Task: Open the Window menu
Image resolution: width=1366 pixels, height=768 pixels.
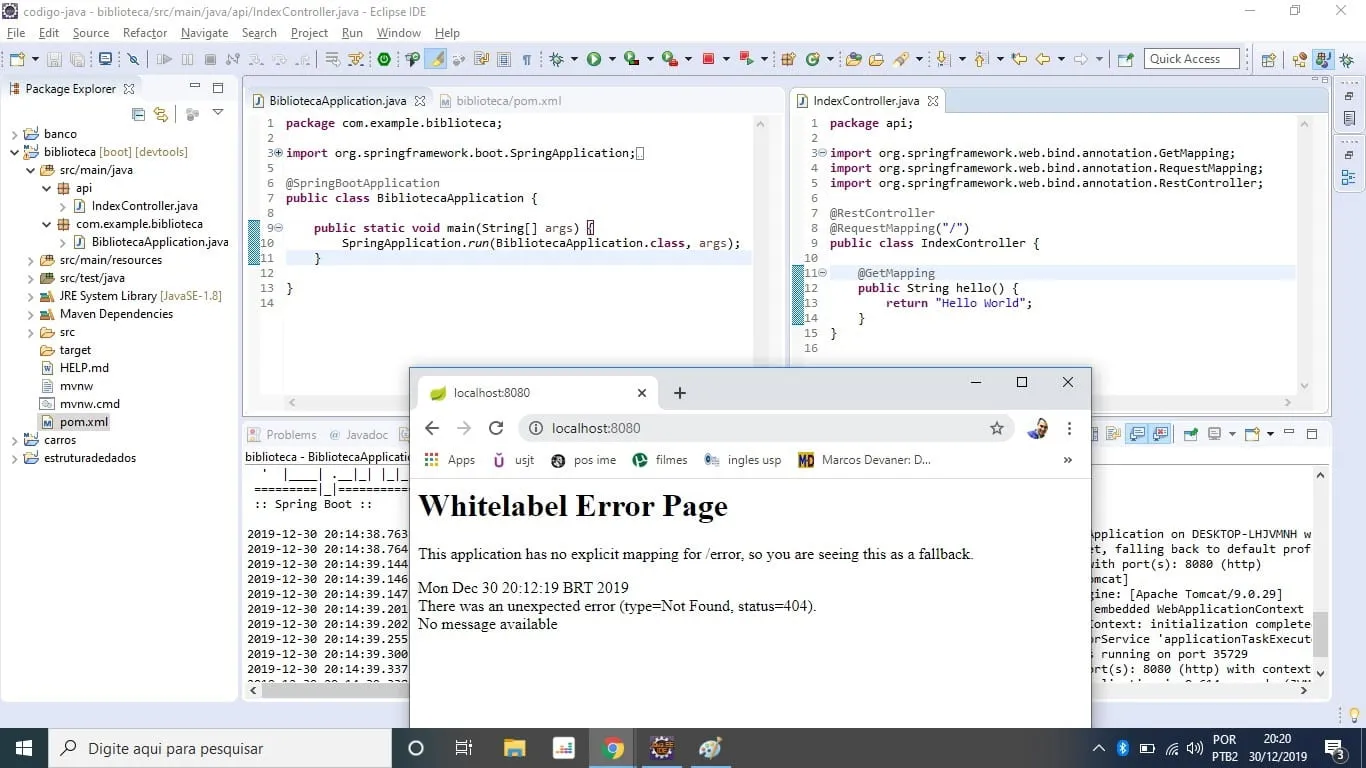Action: pos(398,33)
